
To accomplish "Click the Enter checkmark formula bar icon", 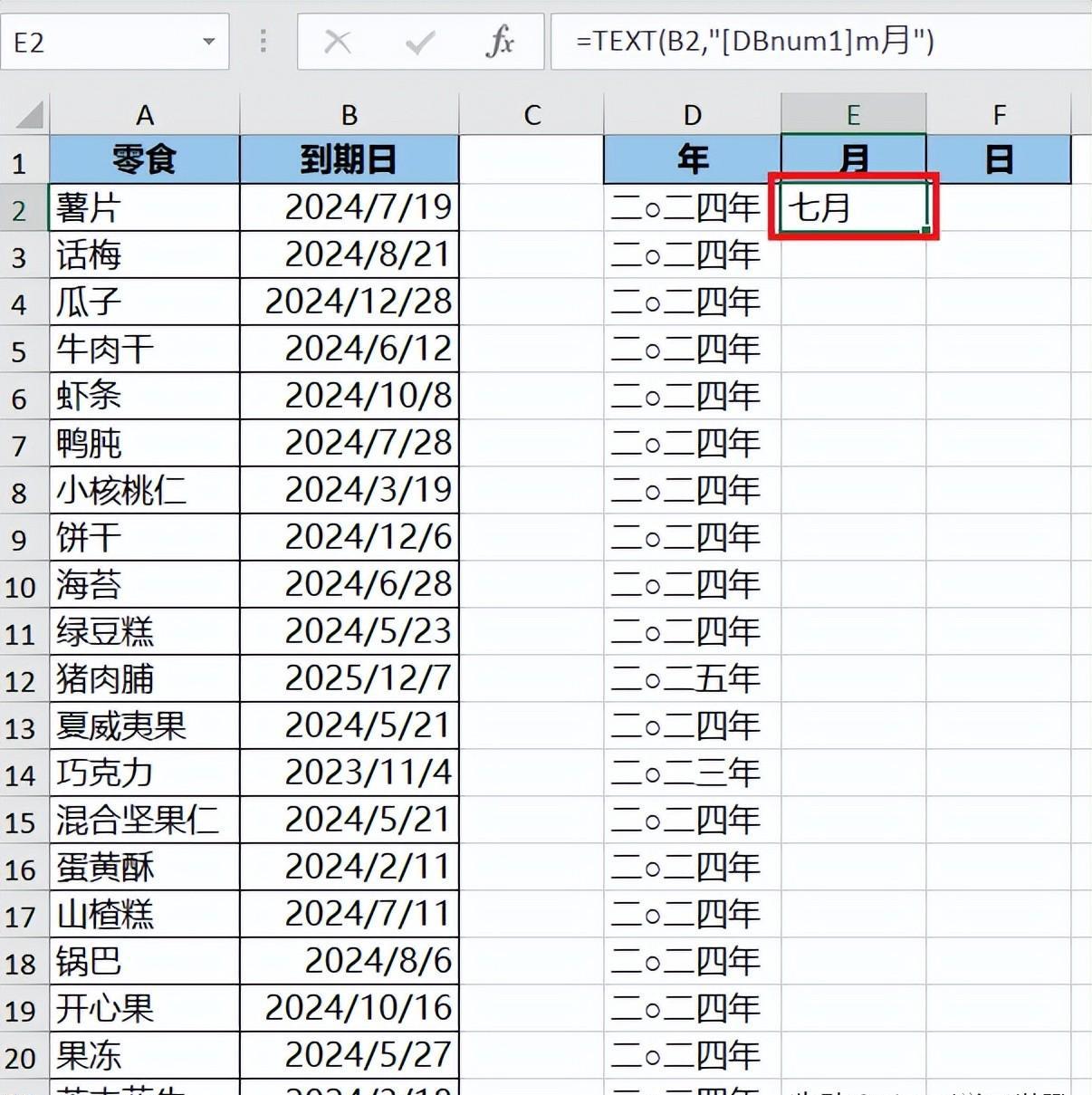I will tap(419, 42).
